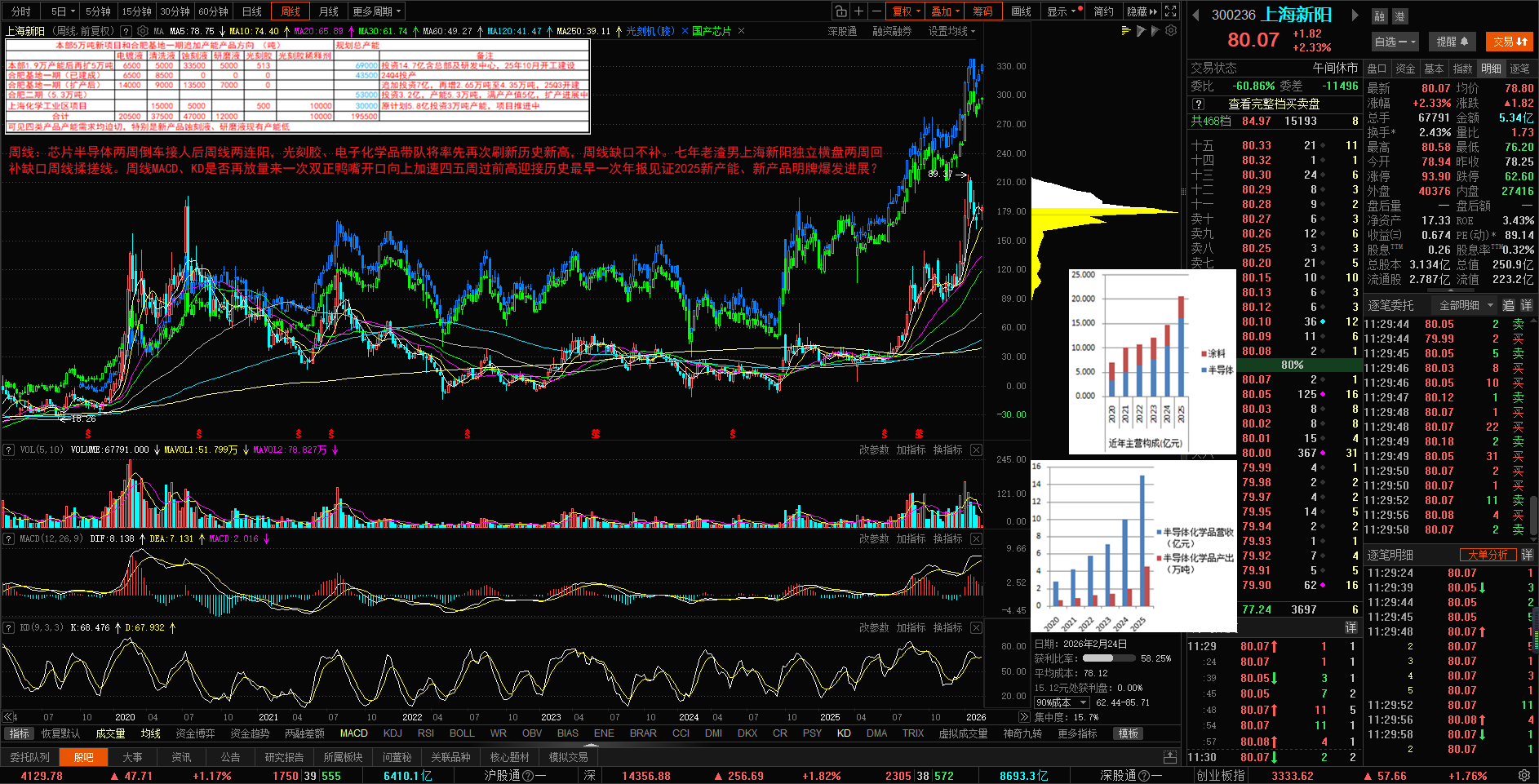Image resolution: width=1539 pixels, height=784 pixels.
Task: Open settings gear in status bar
Action: (x=1524, y=775)
